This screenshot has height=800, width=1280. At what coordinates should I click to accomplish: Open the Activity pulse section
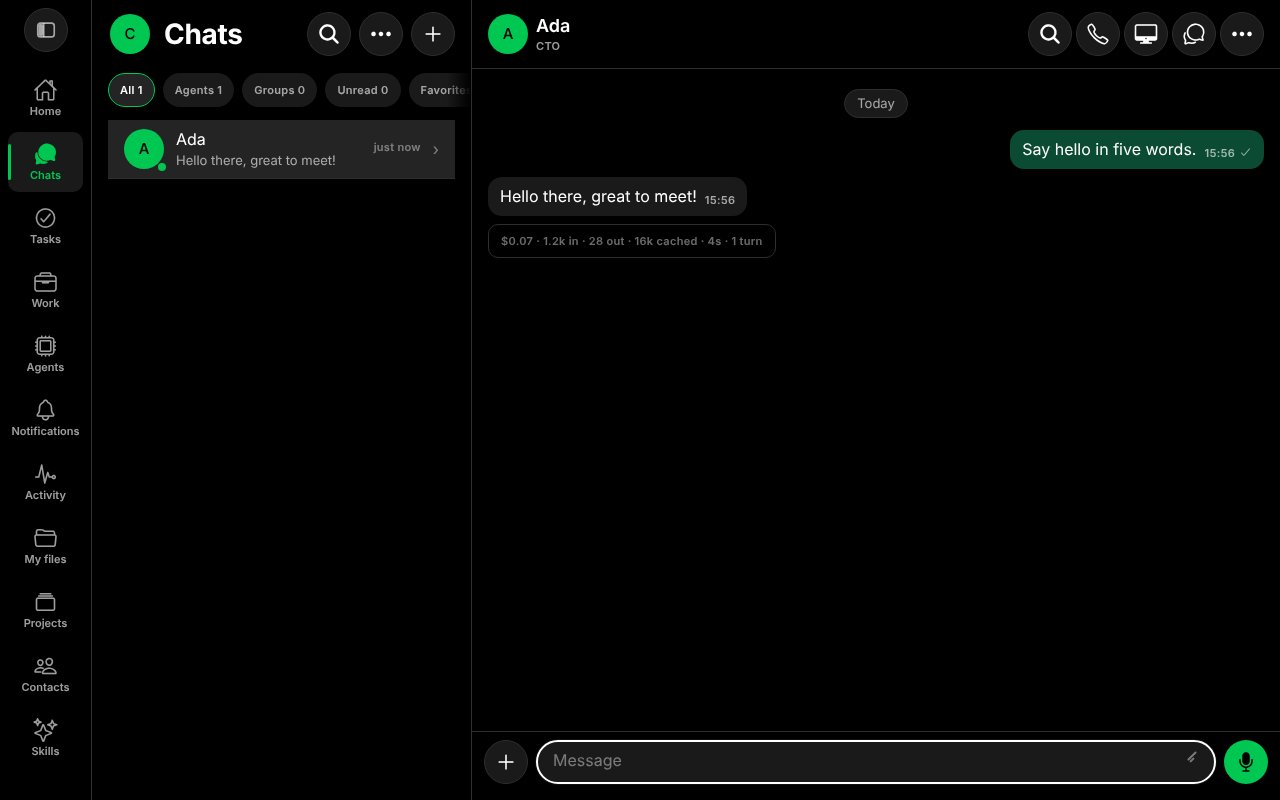point(45,482)
